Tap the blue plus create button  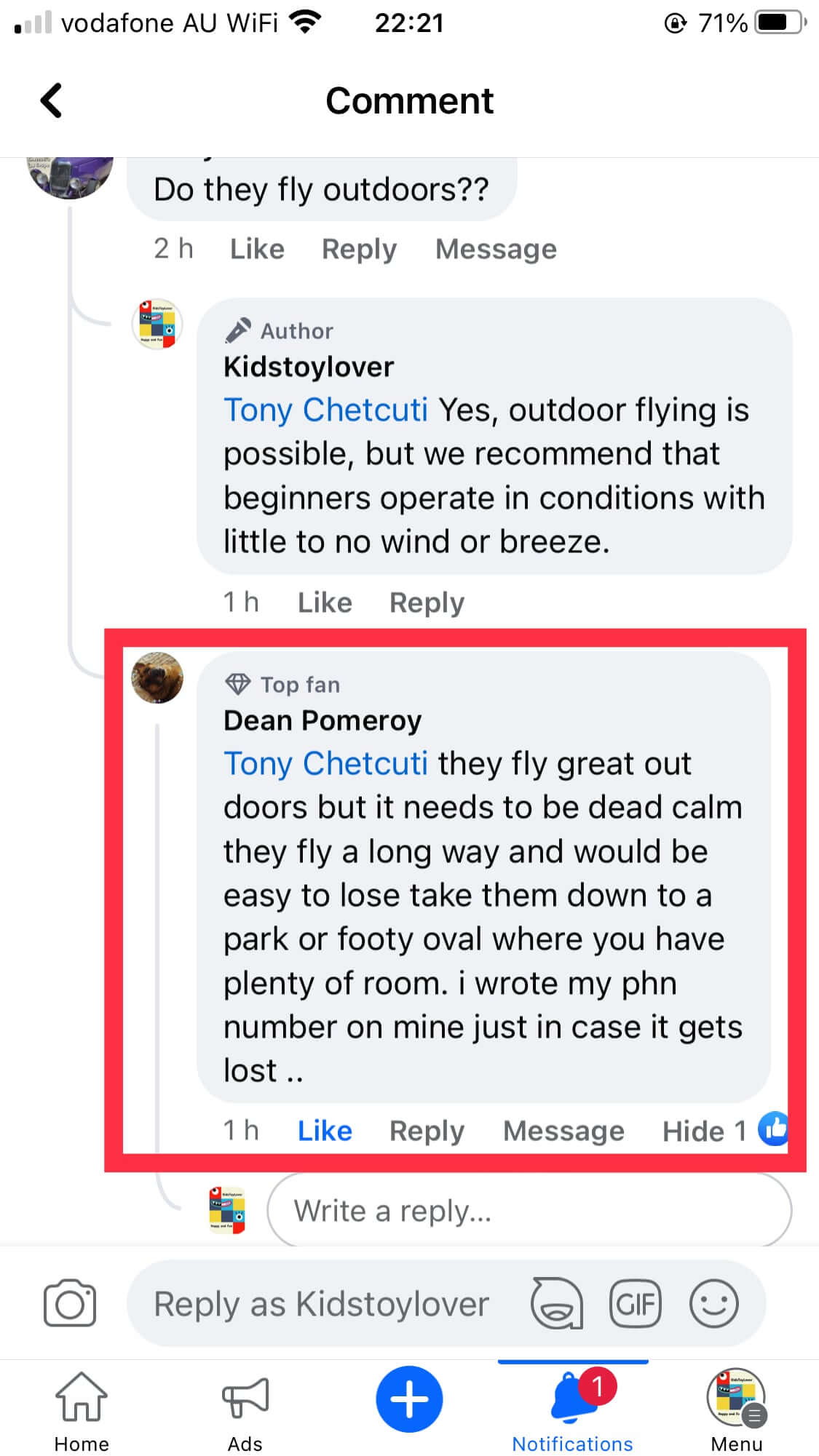(409, 1399)
